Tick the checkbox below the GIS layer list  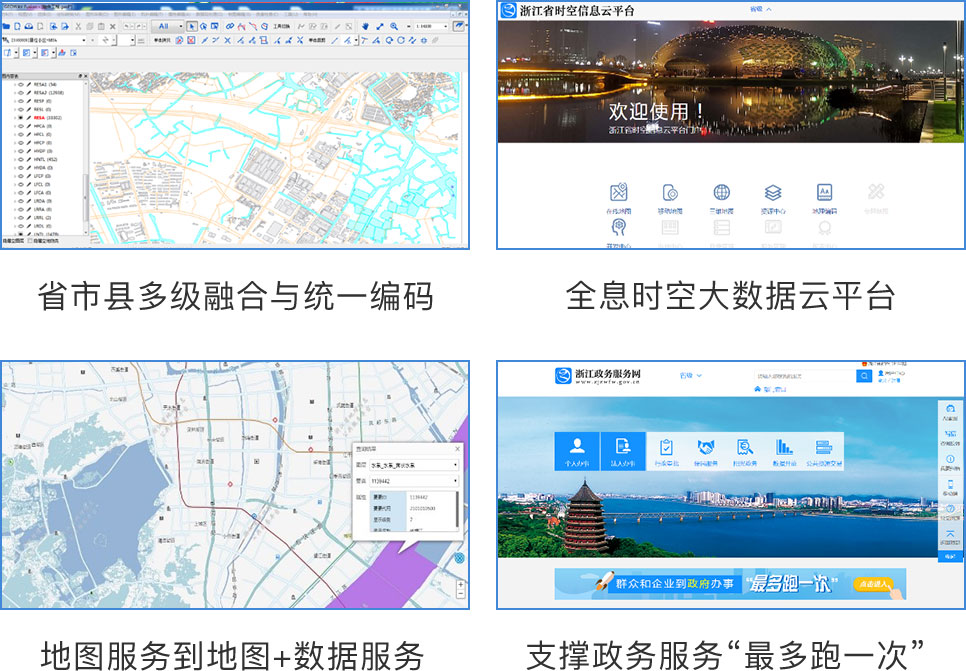click(x=30, y=241)
